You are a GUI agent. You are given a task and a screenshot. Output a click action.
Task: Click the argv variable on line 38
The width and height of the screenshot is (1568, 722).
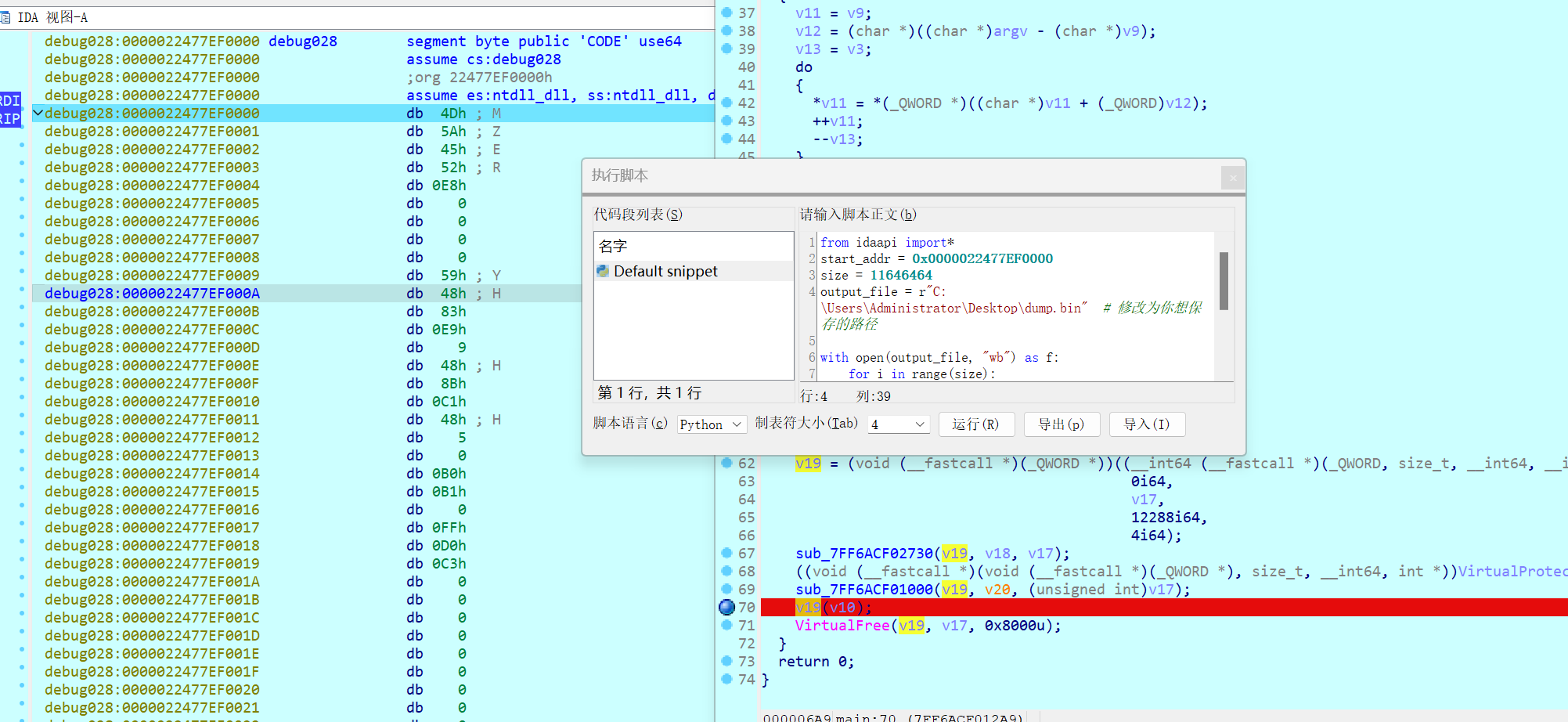coord(1010,31)
